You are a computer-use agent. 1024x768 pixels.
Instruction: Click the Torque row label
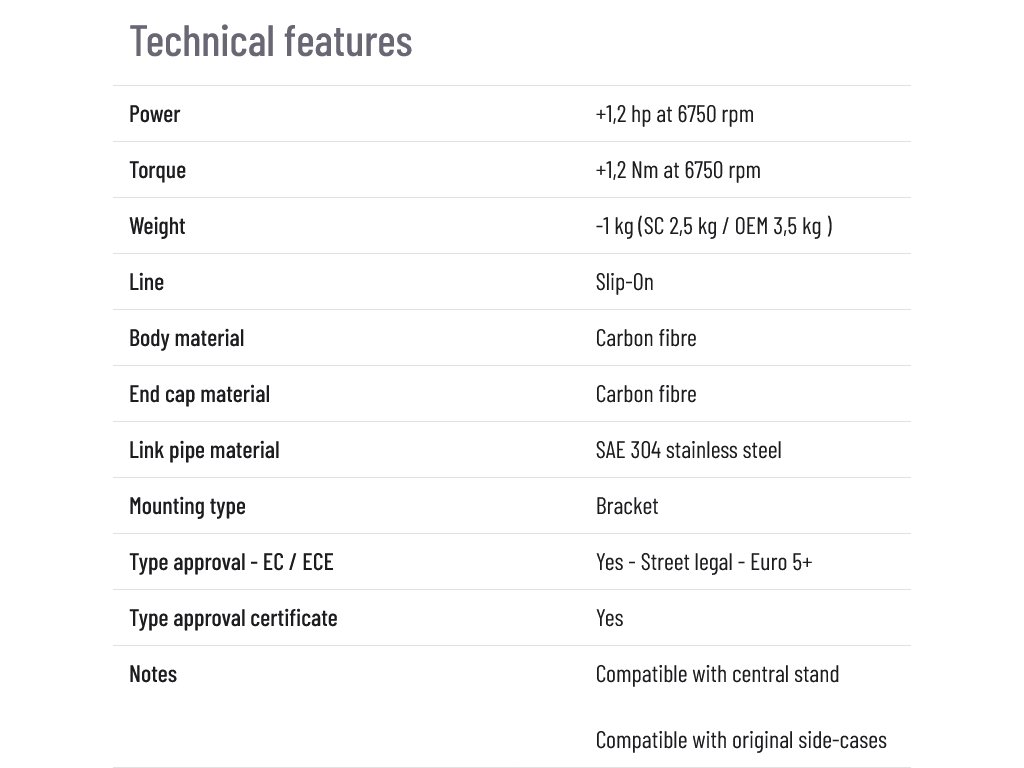point(158,170)
